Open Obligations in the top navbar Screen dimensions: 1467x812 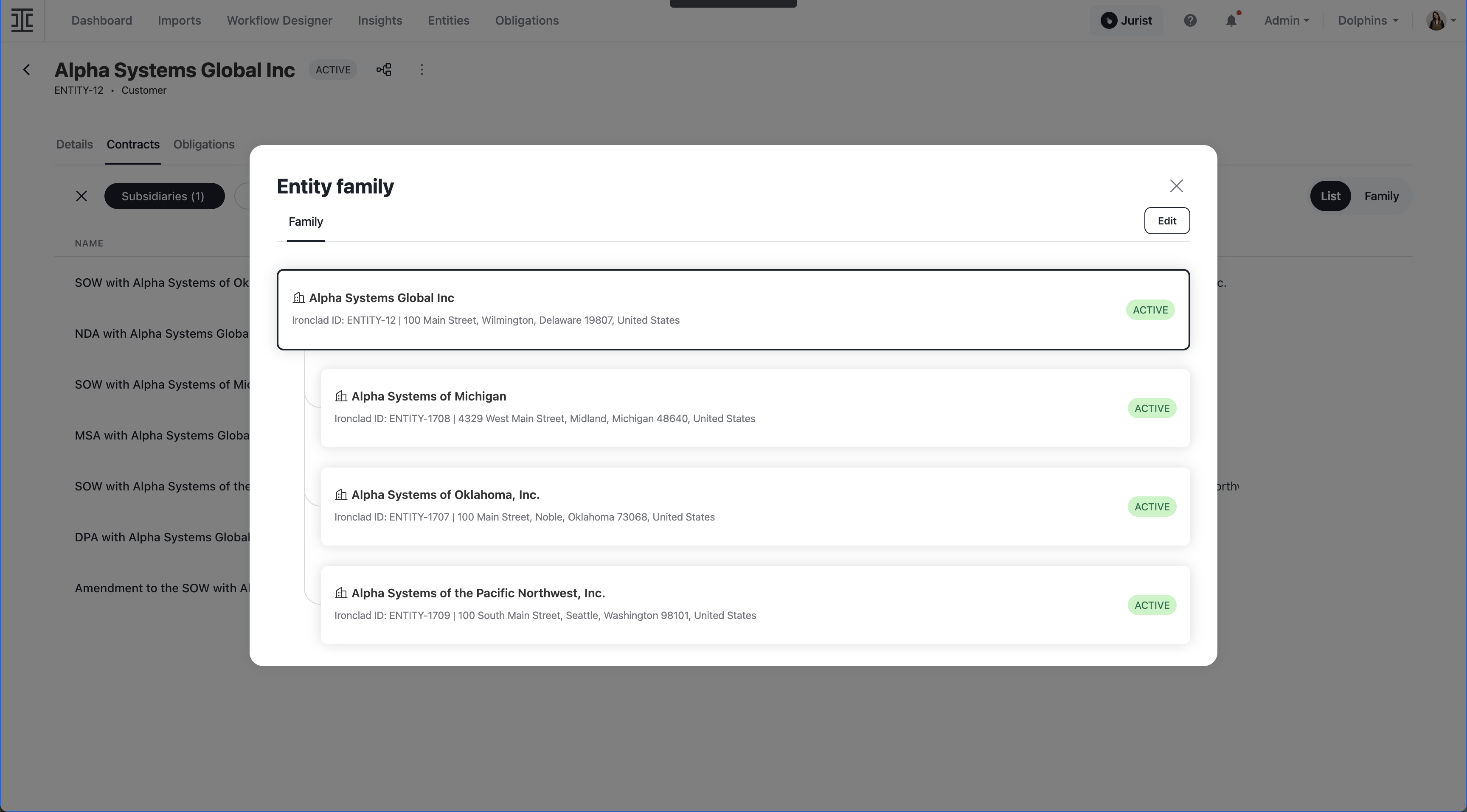click(527, 20)
